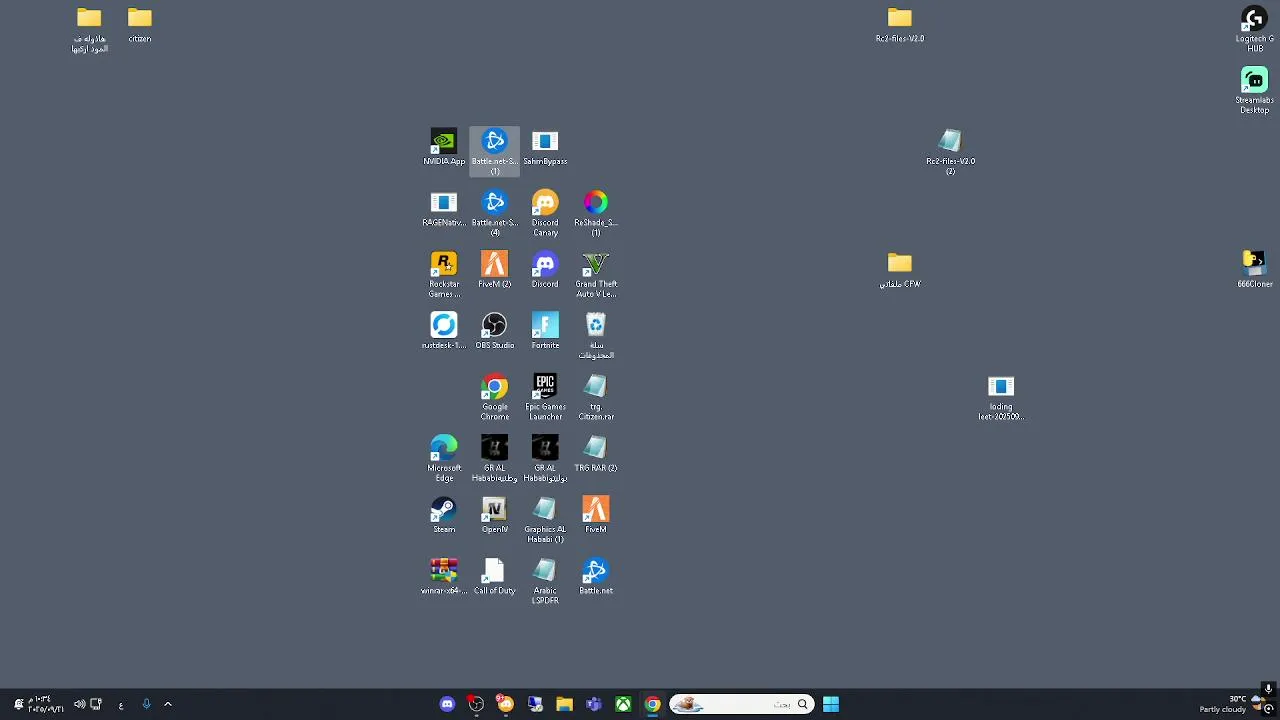
Task: Select the loding file icon on the desktop
Action: pyautogui.click(x=1001, y=397)
